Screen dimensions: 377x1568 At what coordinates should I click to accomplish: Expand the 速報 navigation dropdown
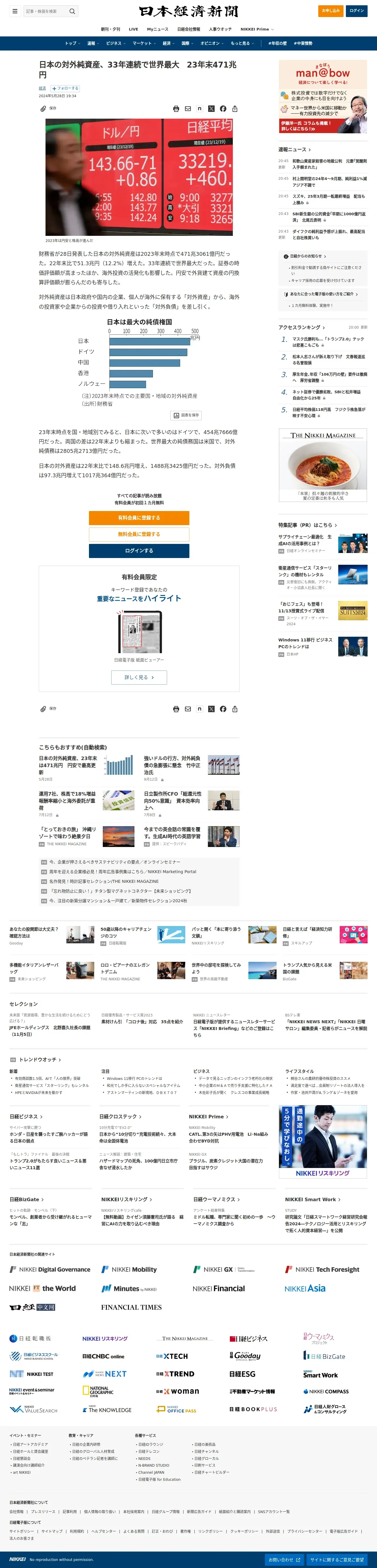tap(93, 43)
